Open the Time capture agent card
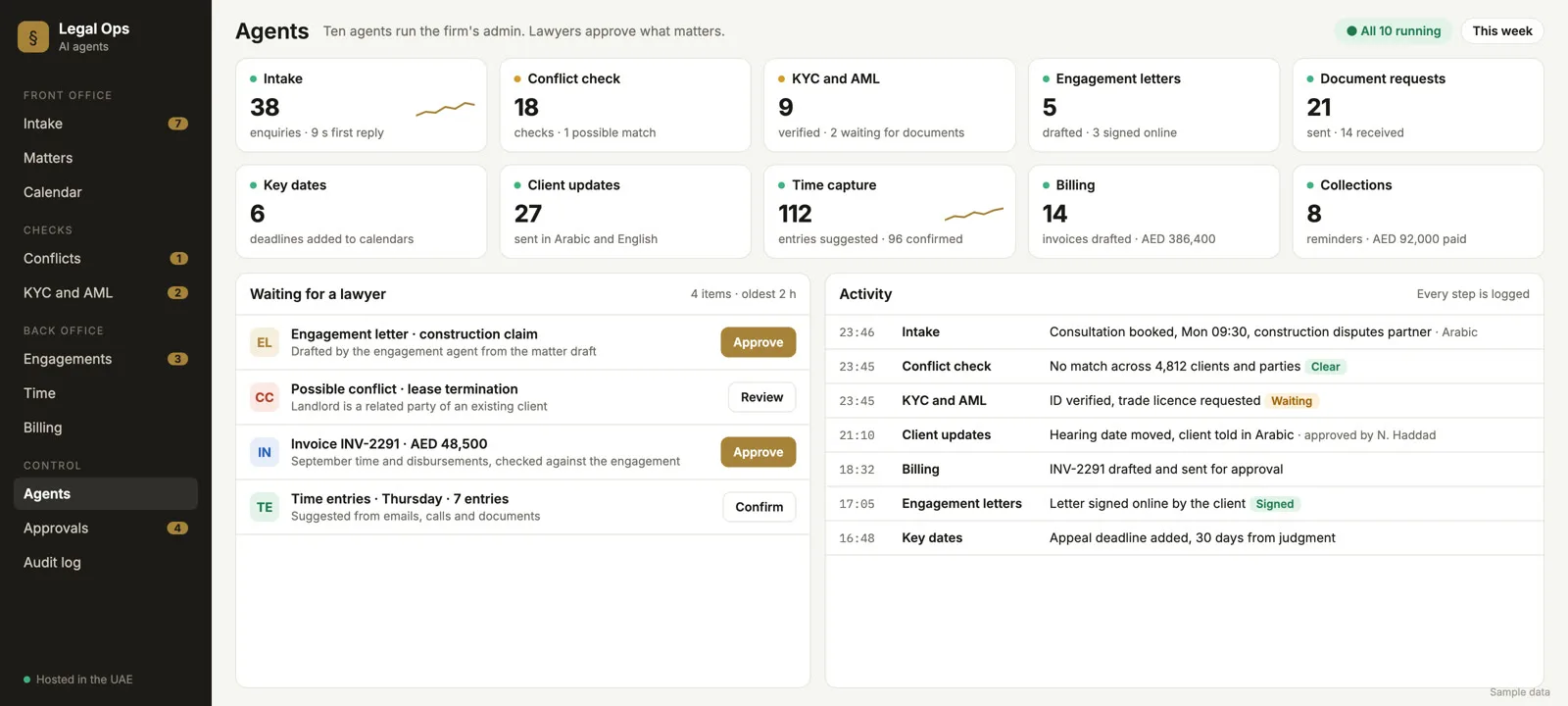Image resolution: width=1568 pixels, height=706 pixels. (890, 212)
